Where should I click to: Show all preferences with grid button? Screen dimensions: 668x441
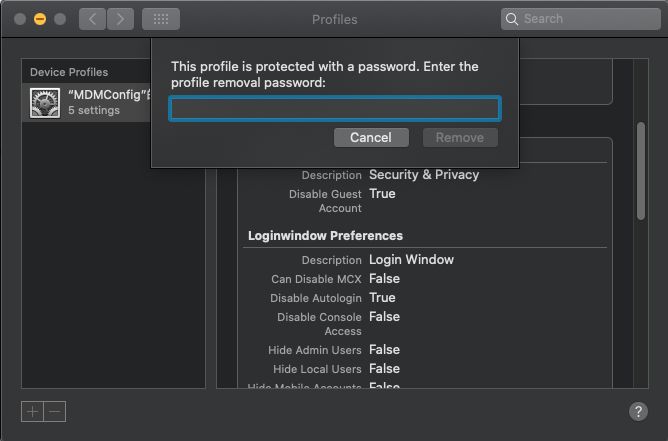161,19
